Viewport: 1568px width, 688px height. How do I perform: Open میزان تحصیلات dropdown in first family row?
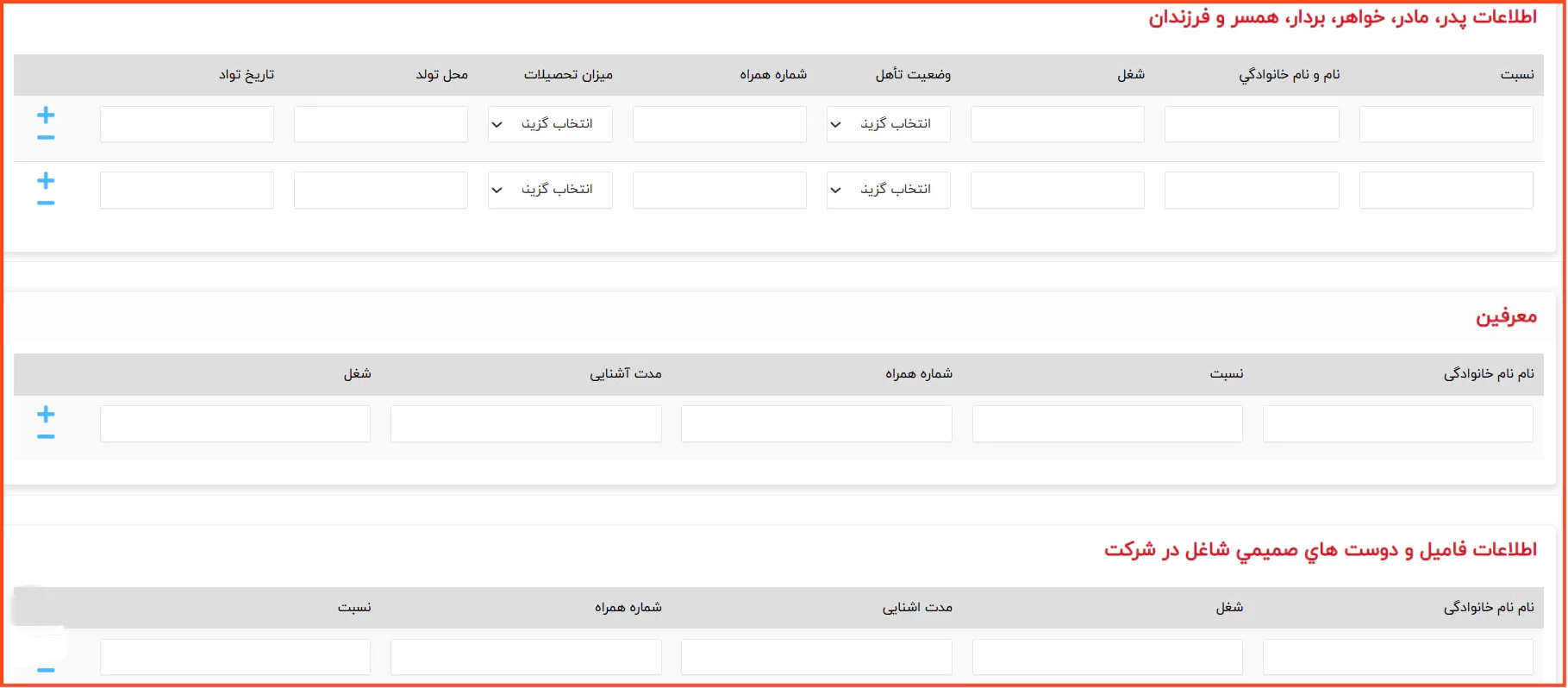pyautogui.click(x=550, y=124)
